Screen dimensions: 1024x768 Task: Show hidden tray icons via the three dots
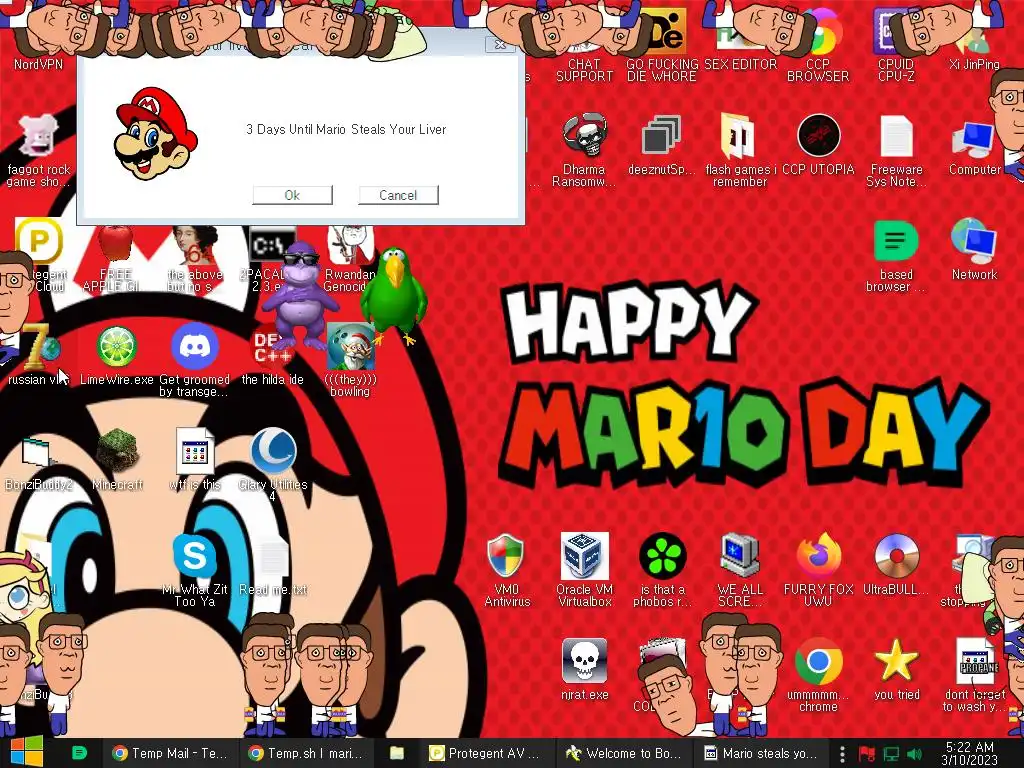(x=842, y=754)
